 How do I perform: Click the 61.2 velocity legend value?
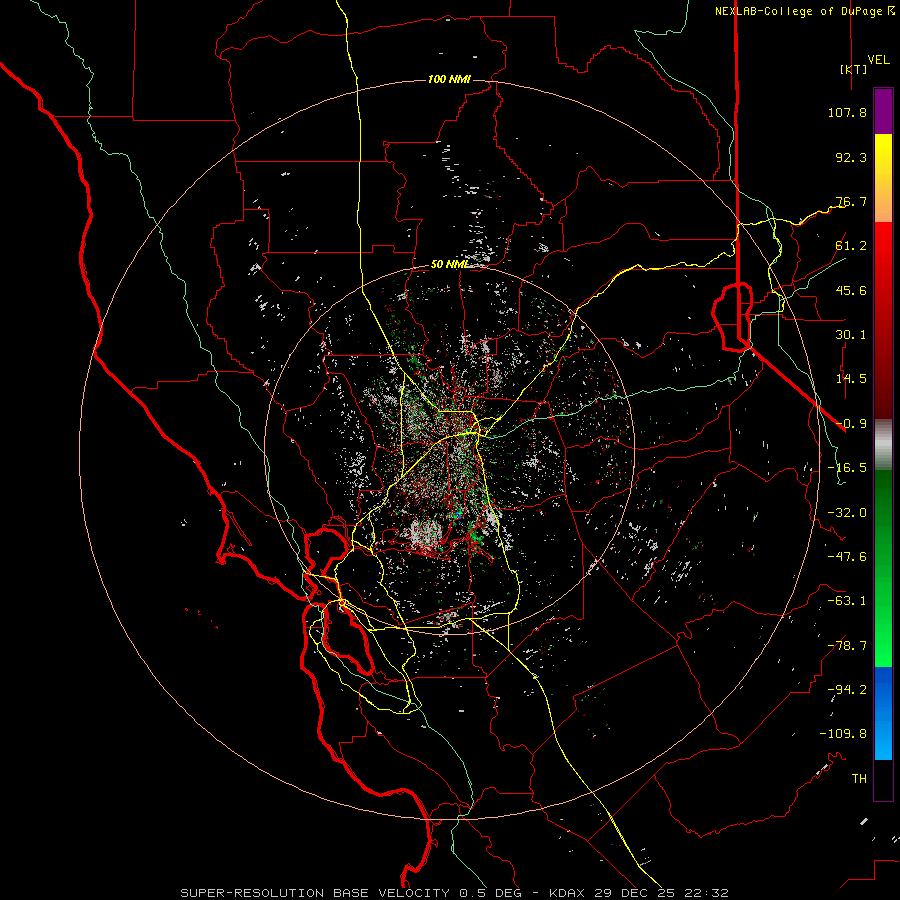tap(851, 246)
